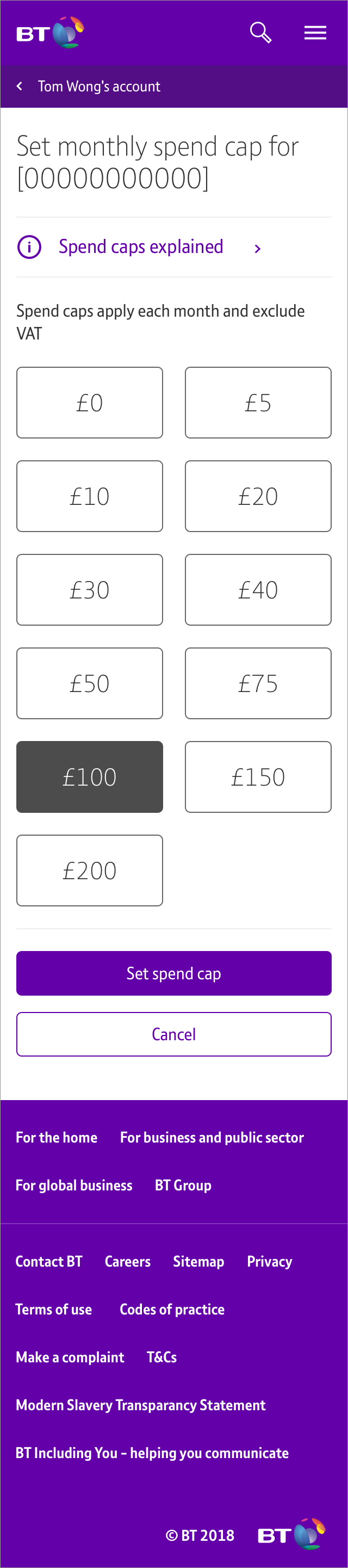
Task: Click the BT logo in header
Action: click(50, 33)
